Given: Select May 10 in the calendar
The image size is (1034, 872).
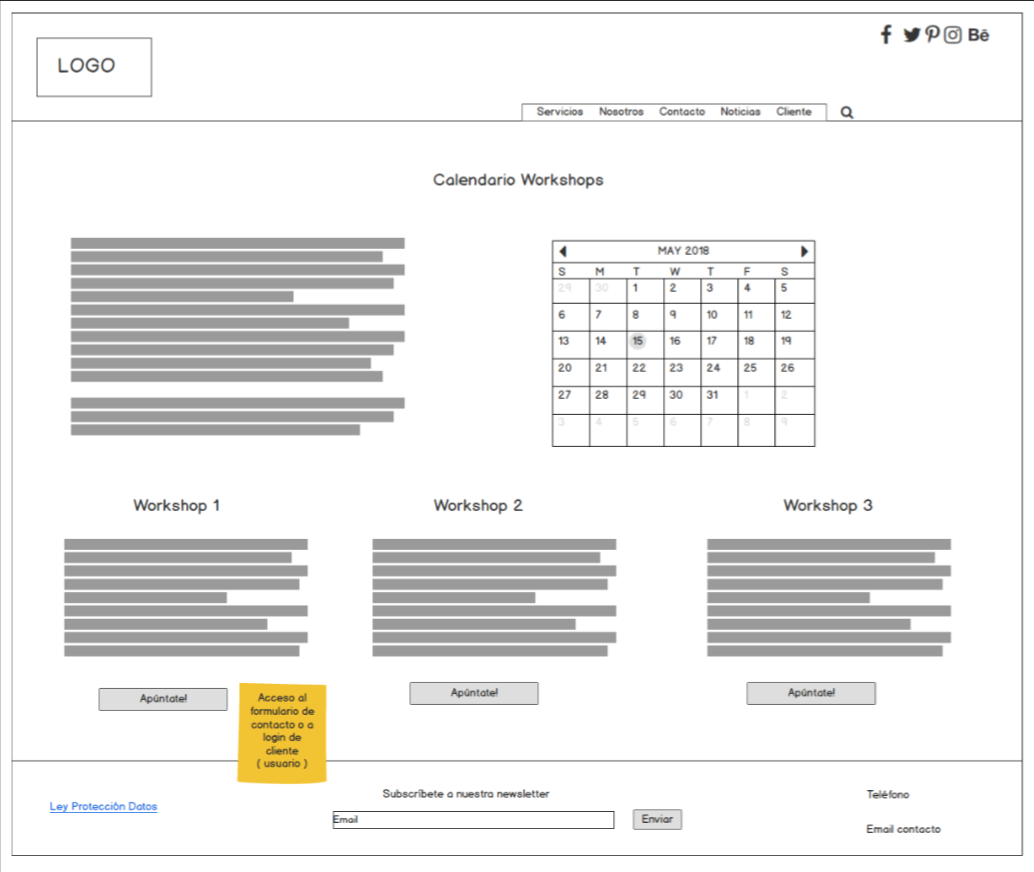Looking at the screenshot, I should 719,318.
